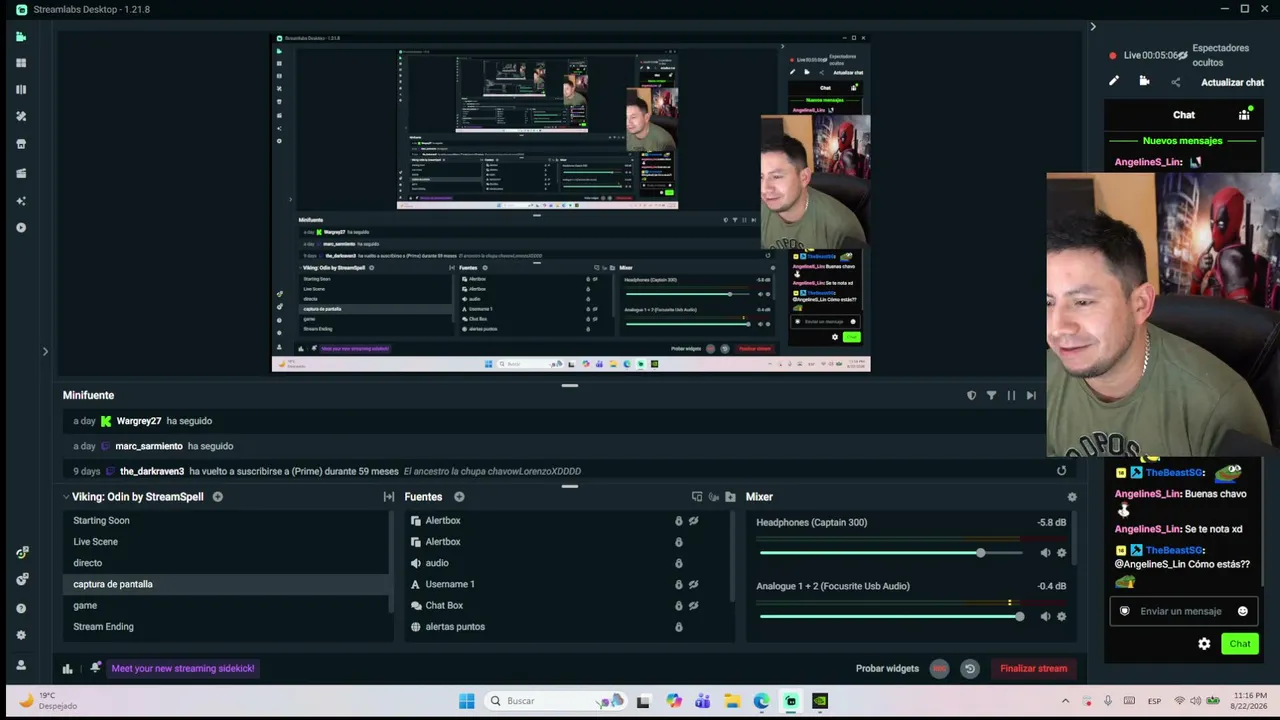
Task: Expand the scene collection dropdown chevron
Action: pyautogui.click(x=66, y=497)
